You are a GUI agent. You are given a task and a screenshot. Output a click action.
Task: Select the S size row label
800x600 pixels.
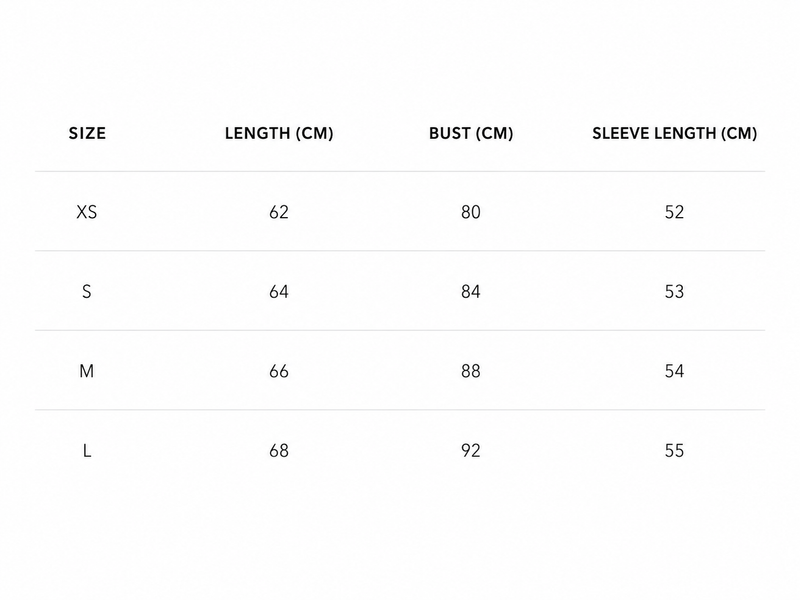coord(87,291)
